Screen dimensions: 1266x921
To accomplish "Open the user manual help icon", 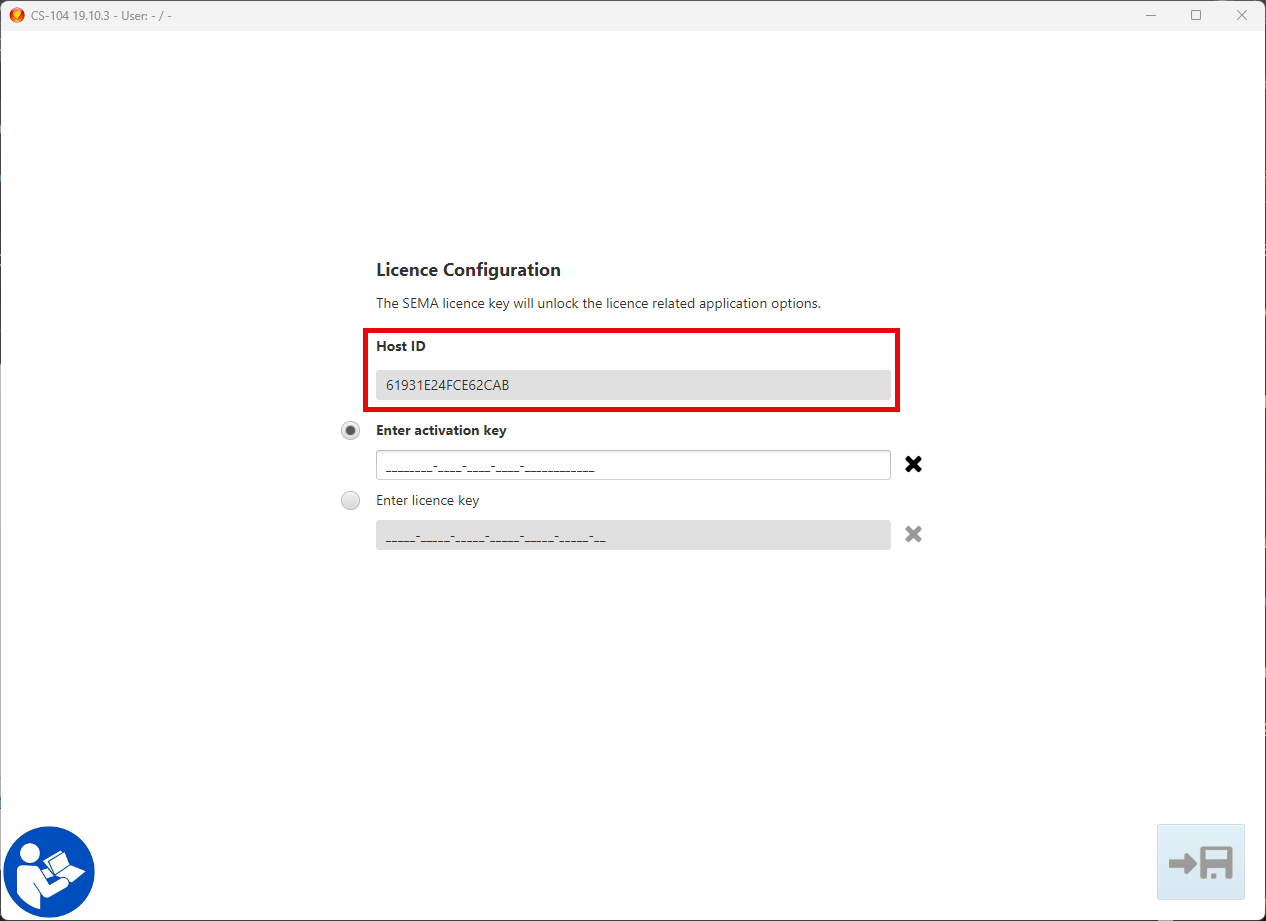I will point(49,871).
